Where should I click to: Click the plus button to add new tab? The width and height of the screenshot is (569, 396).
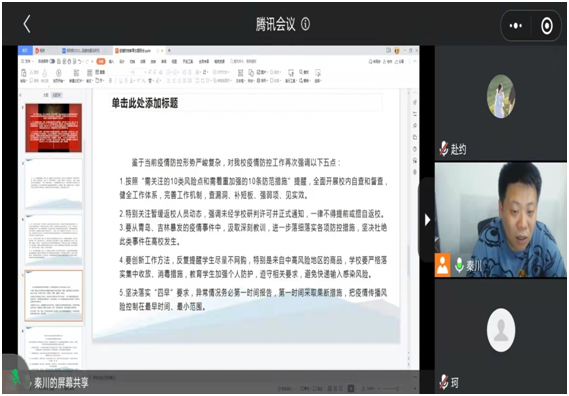(x=169, y=50)
